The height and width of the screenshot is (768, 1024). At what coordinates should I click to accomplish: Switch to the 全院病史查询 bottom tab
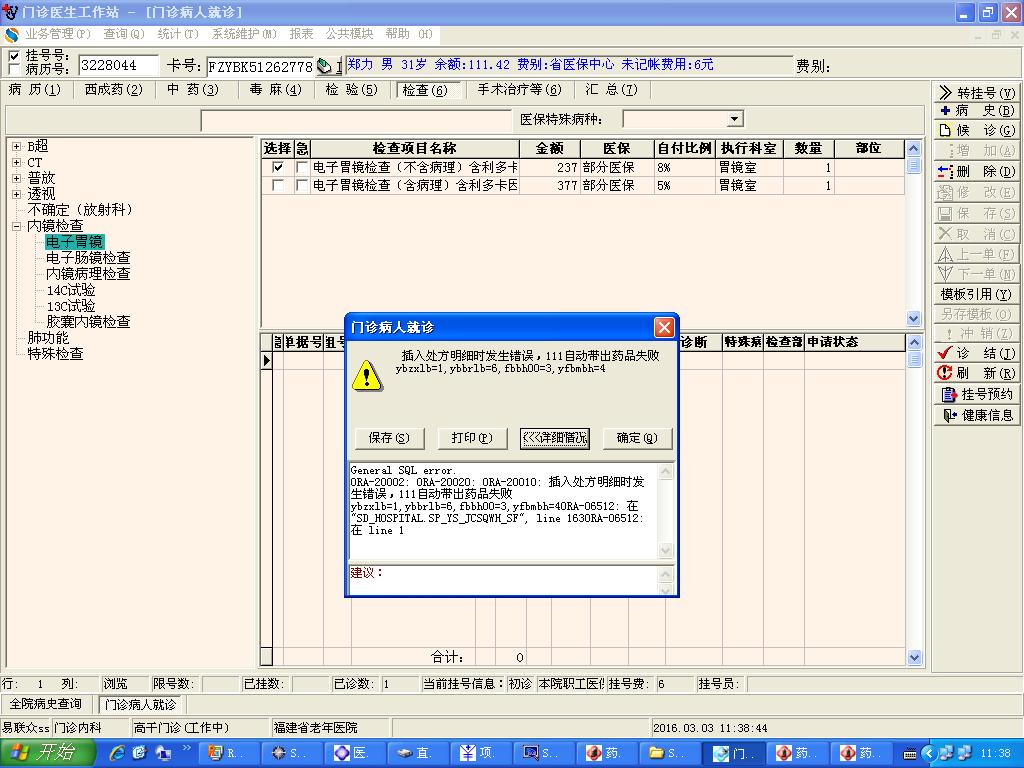[x=46, y=704]
